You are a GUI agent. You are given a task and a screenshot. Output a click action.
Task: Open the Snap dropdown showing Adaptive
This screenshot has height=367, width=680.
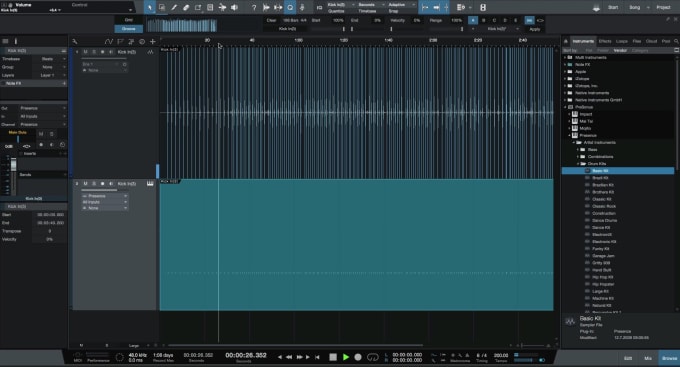click(x=401, y=5)
